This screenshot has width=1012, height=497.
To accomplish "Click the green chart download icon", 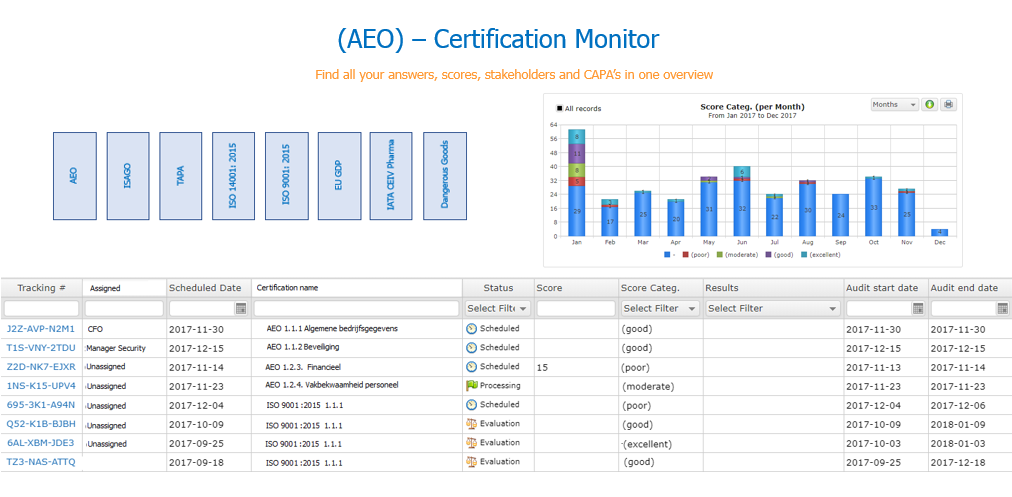I will (929, 104).
